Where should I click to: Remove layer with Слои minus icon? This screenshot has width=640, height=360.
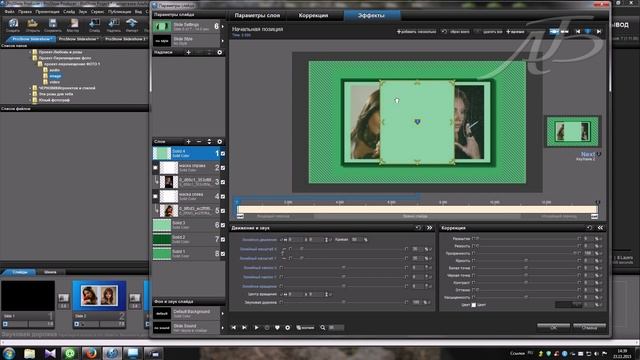click(x=199, y=141)
